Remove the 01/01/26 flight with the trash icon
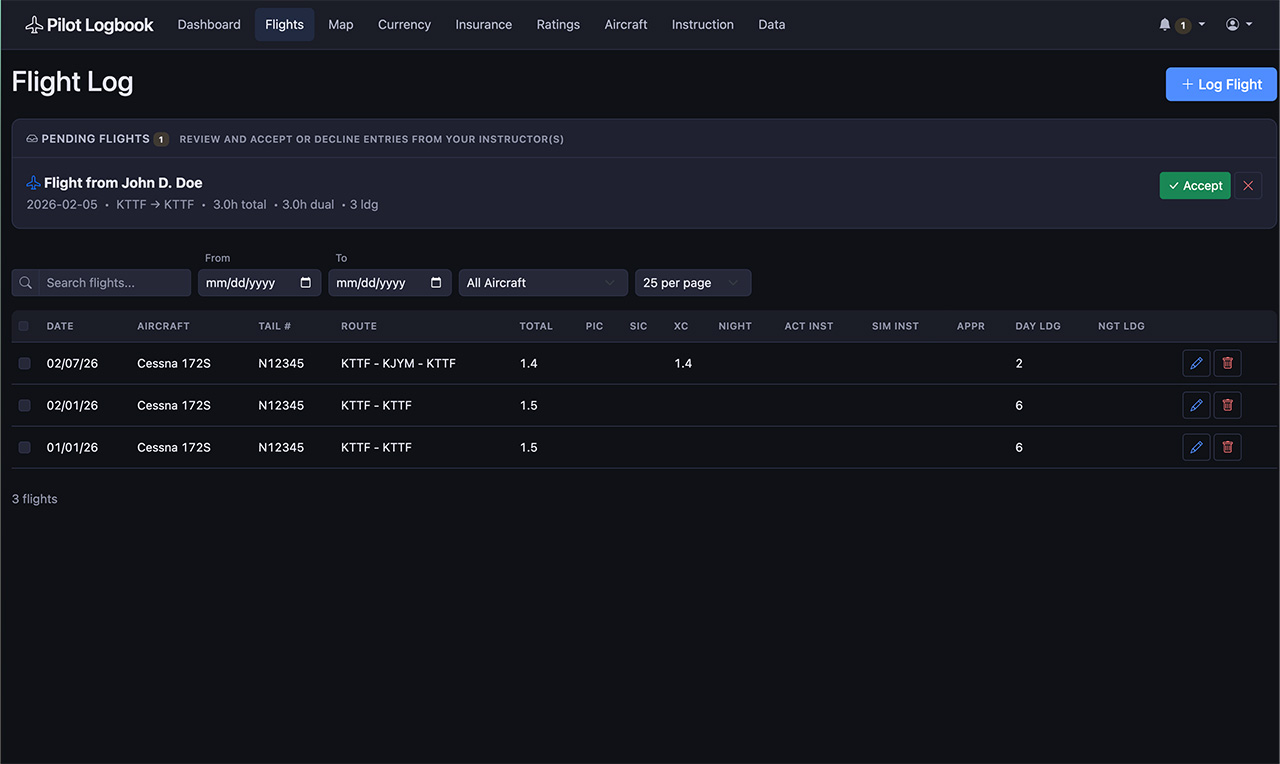Screen dimensions: 1280x764 point(1227,447)
